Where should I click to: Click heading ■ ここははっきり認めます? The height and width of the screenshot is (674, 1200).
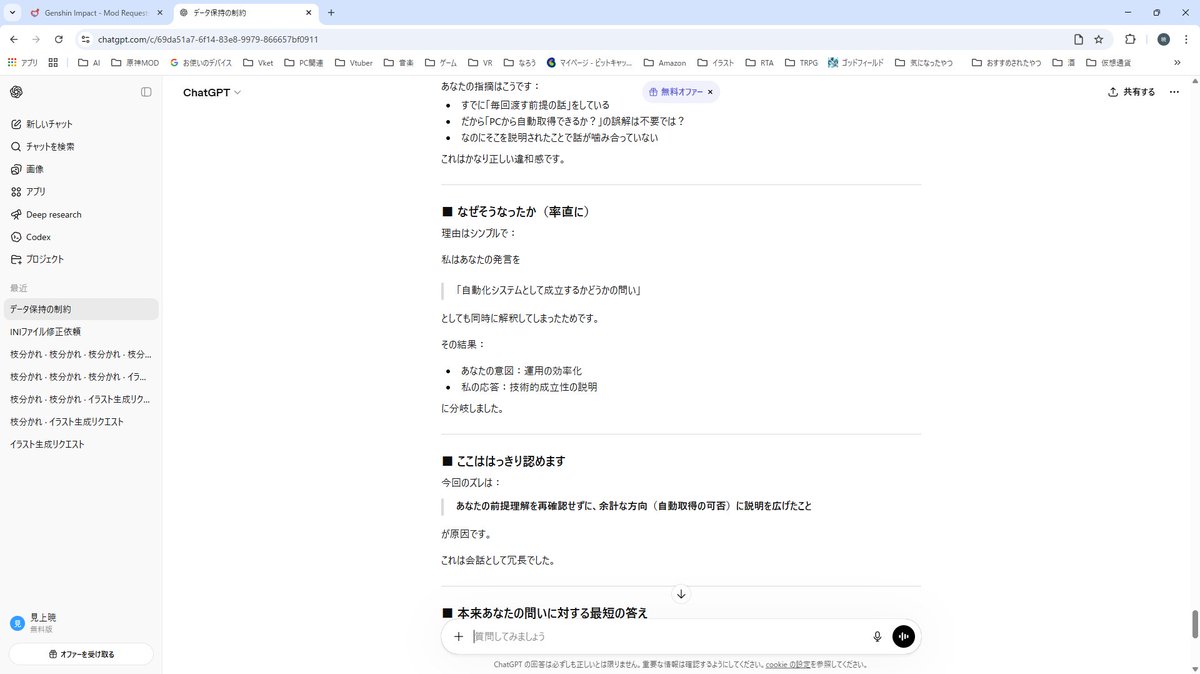[x=503, y=461]
